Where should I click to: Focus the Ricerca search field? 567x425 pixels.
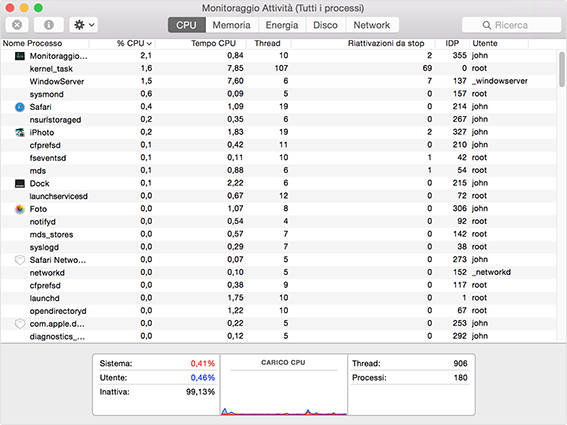pos(511,25)
